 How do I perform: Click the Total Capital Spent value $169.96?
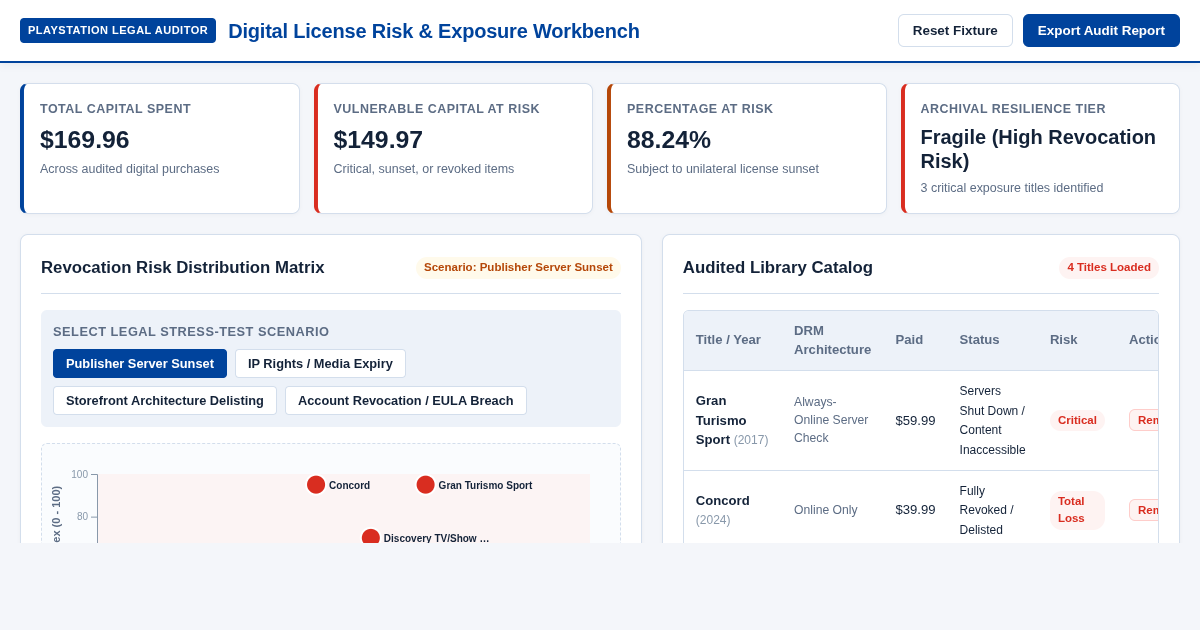click(85, 140)
